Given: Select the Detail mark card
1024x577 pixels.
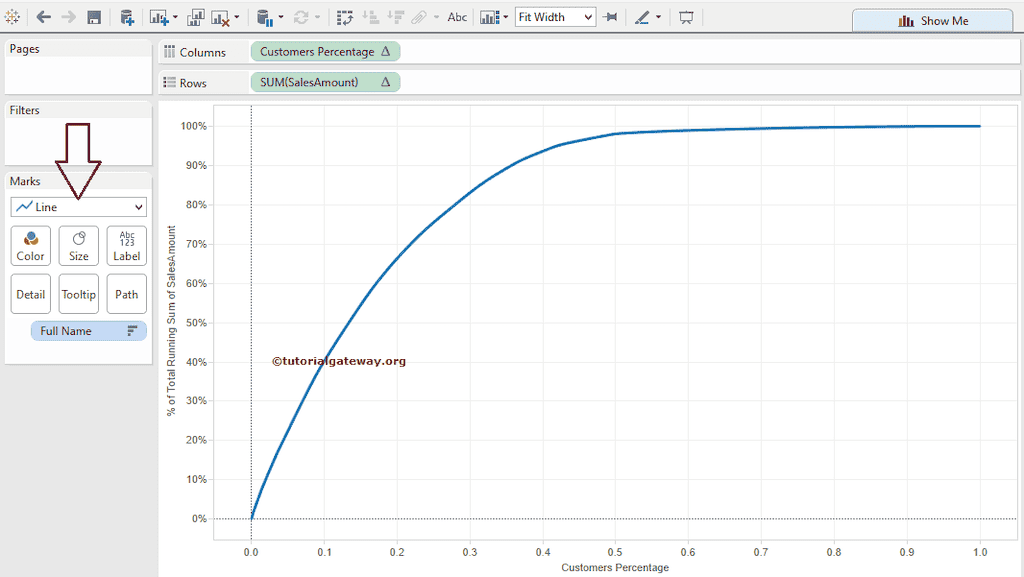Looking at the screenshot, I should (x=30, y=293).
